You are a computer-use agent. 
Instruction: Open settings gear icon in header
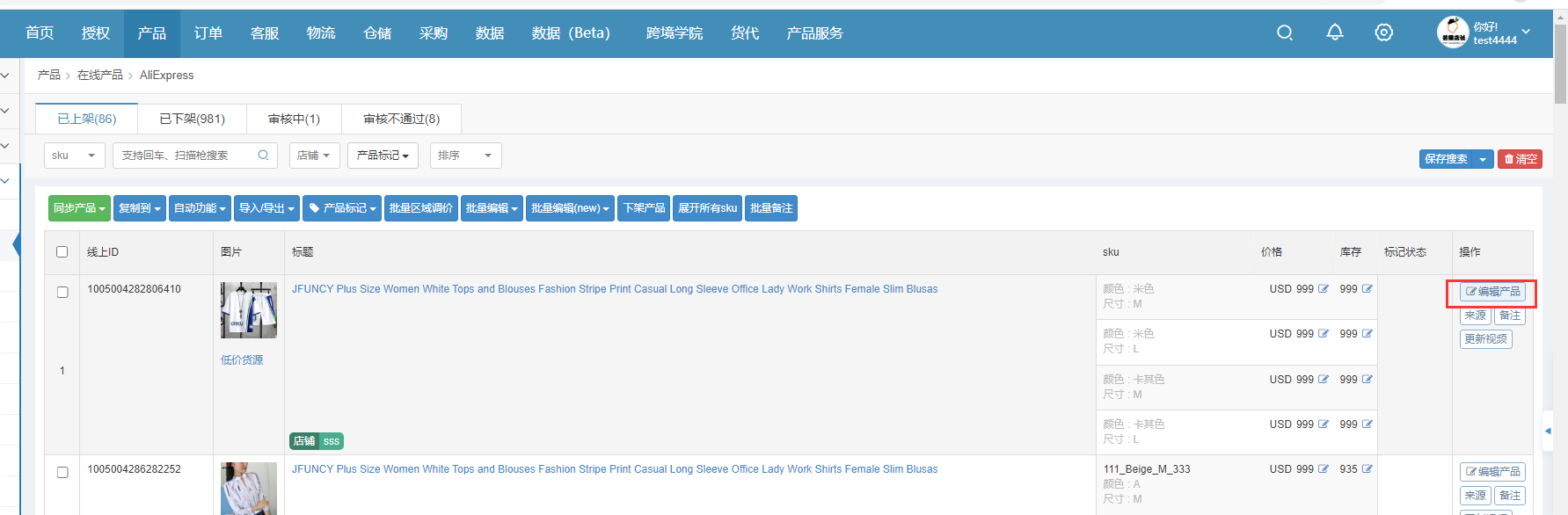[1383, 33]
